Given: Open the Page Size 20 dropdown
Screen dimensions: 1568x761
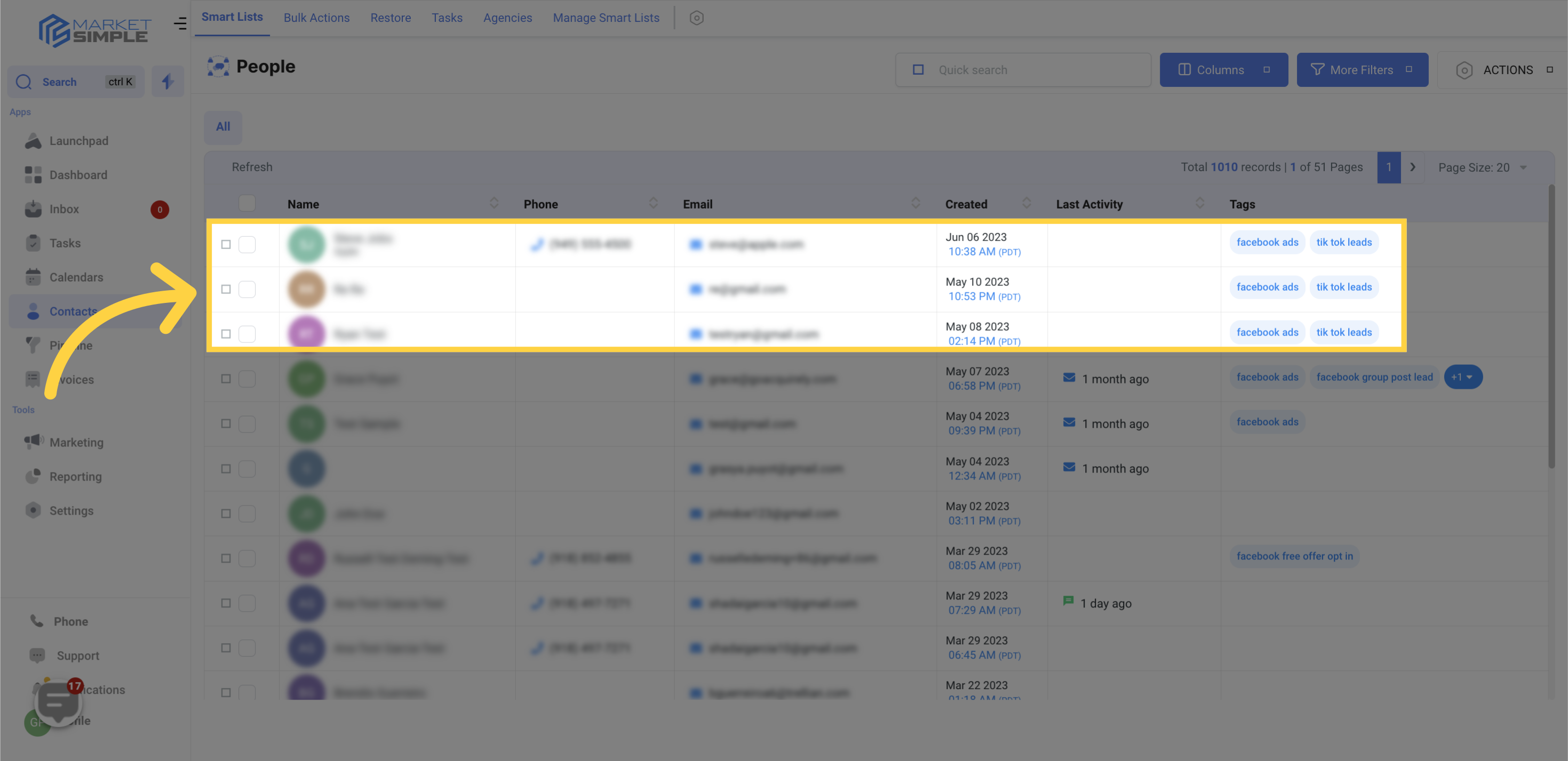Looking at the screenshot, I should 1482,167.
